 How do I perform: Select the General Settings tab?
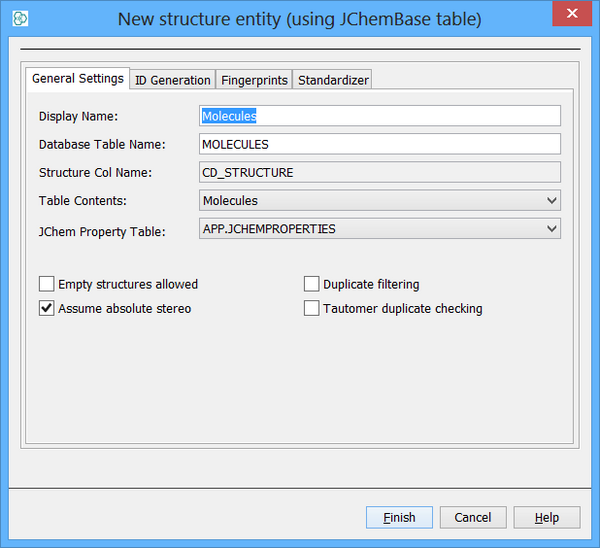(x=78, y=78)
